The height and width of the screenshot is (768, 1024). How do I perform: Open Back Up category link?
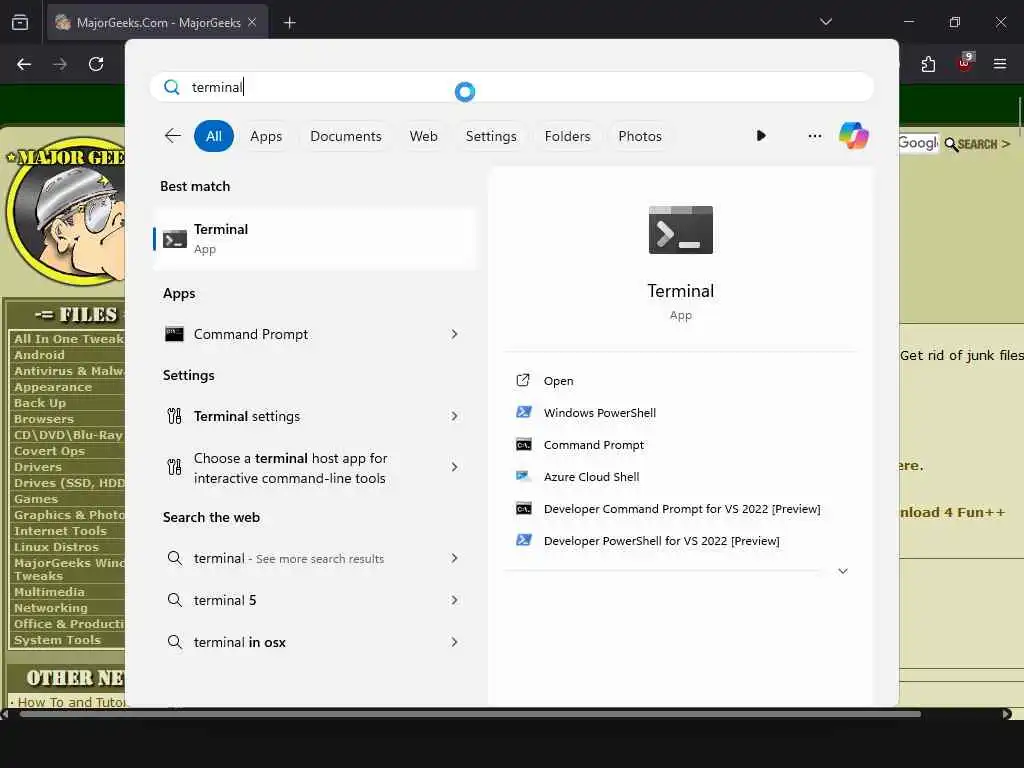(40, 403)
